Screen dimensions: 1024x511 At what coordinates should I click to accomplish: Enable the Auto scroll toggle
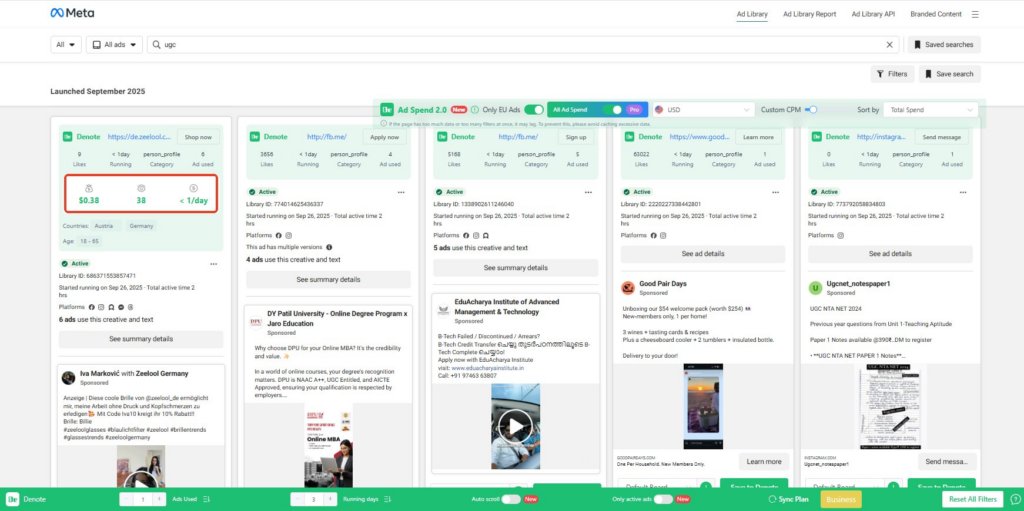tap(511, 499)
